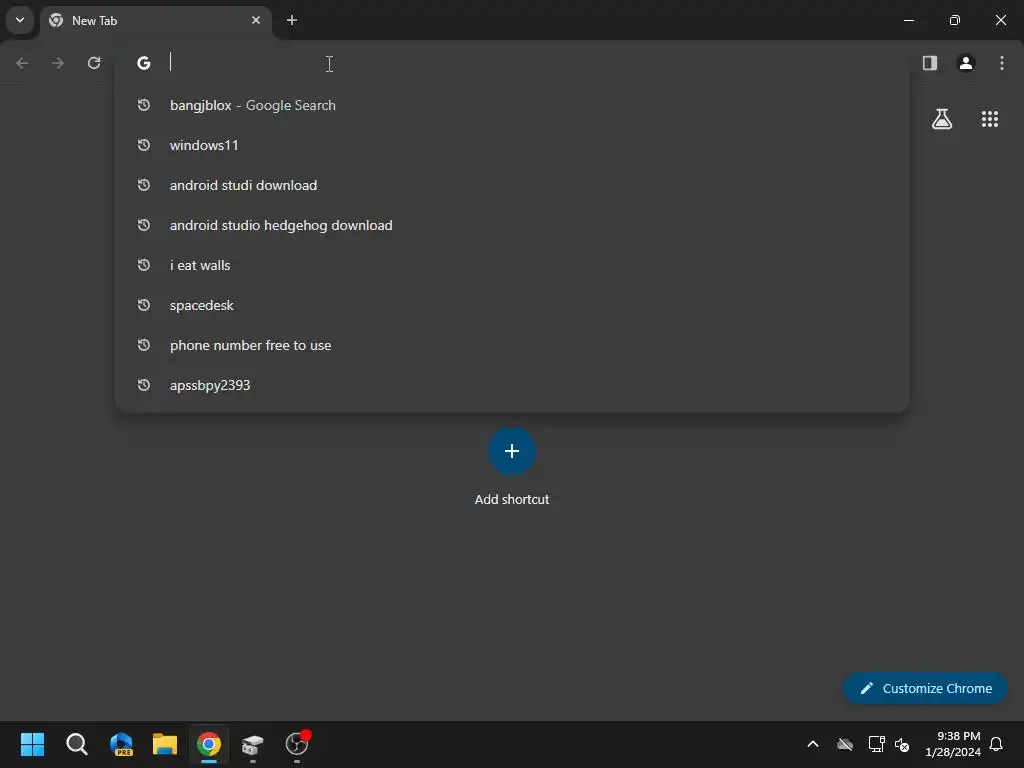Click the Add shortcut plus button

(512, 451)
